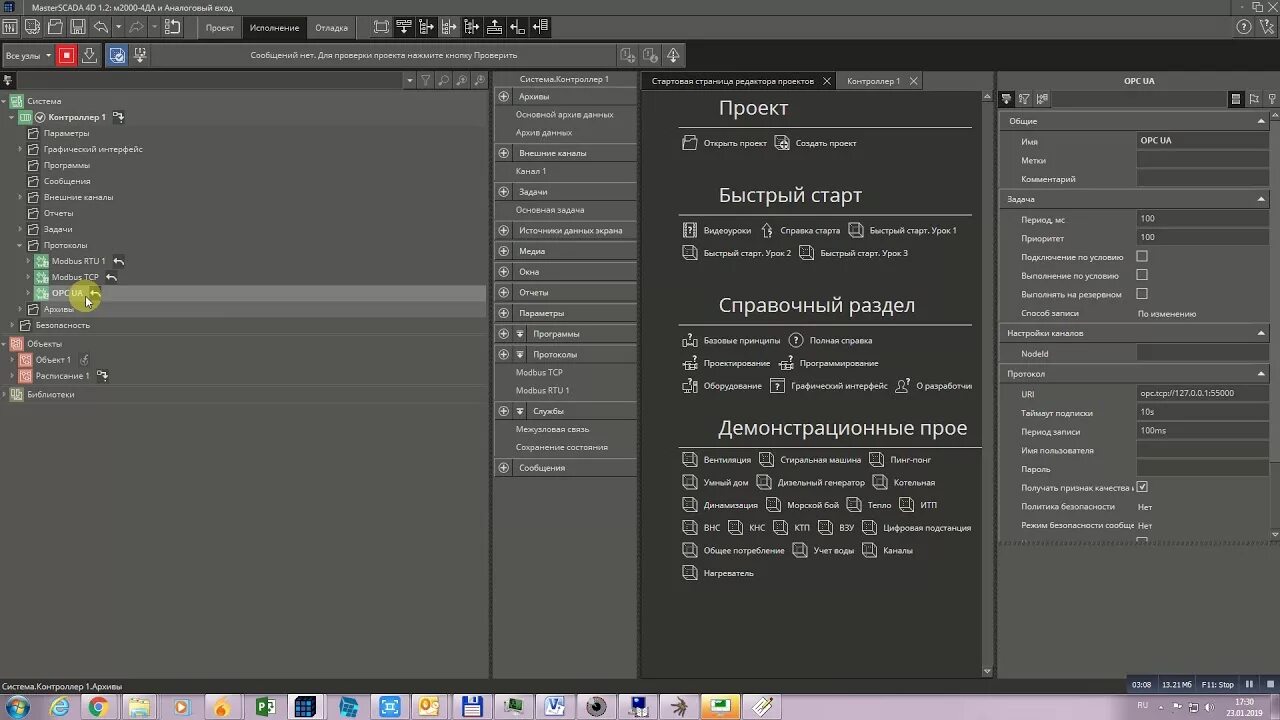Image resolution: width=1280 pixels, height=720 pixels.
Task: Collapse the Протокол properties section
Action: tap(1261, 374)
